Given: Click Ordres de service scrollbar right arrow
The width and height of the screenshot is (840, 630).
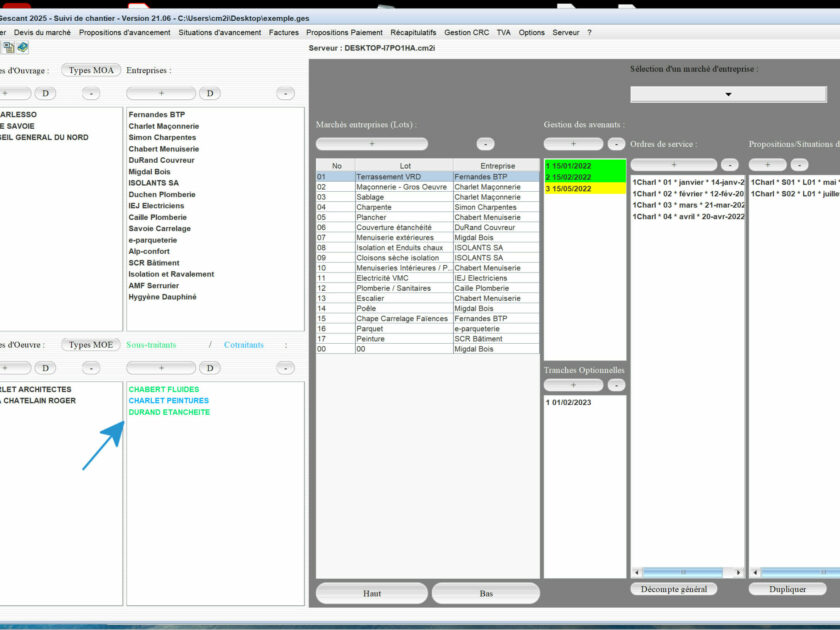Looking at the screenshot, I should 738,573.
